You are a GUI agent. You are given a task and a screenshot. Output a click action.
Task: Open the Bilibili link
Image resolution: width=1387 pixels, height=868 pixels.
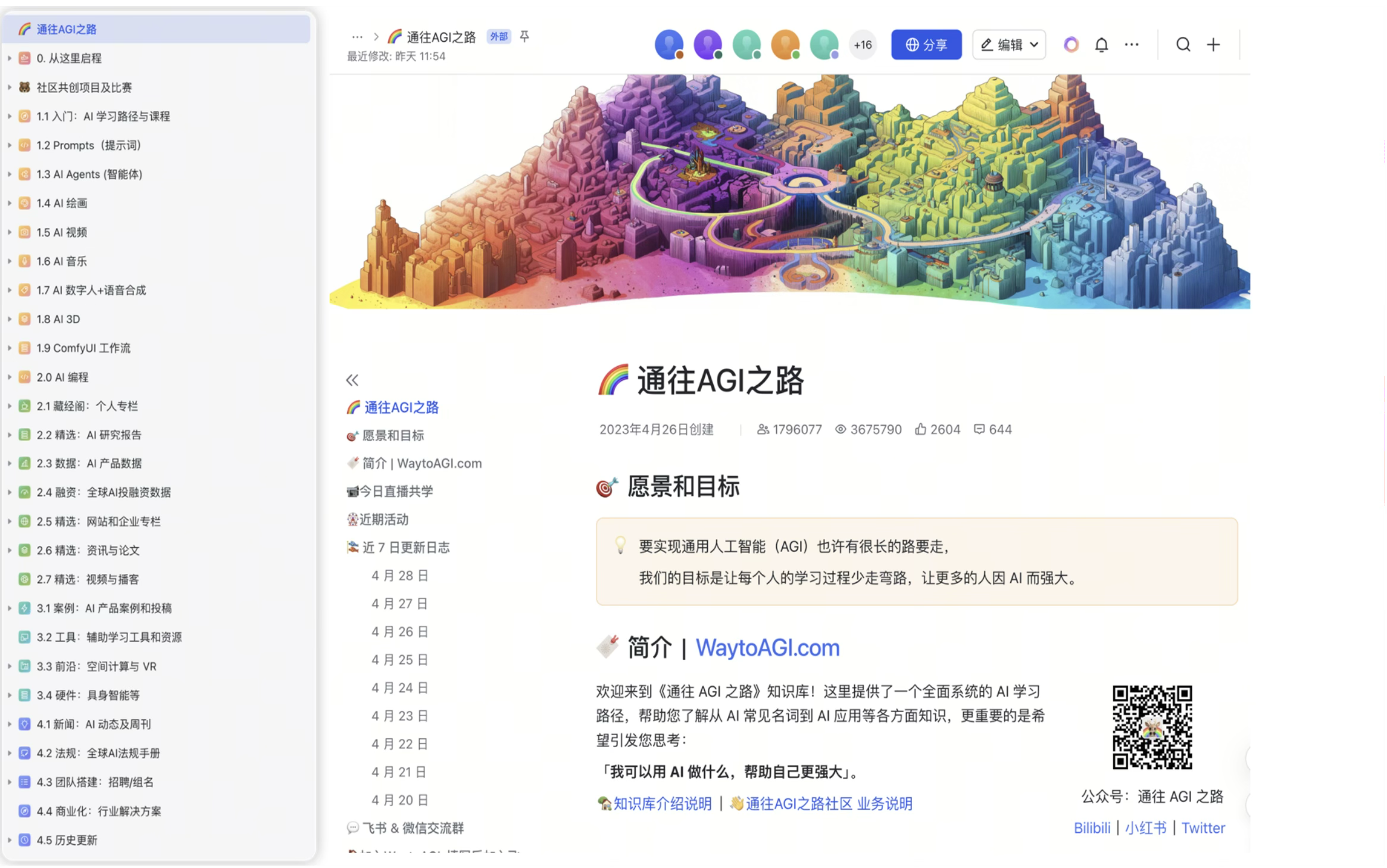(1092, 828)
